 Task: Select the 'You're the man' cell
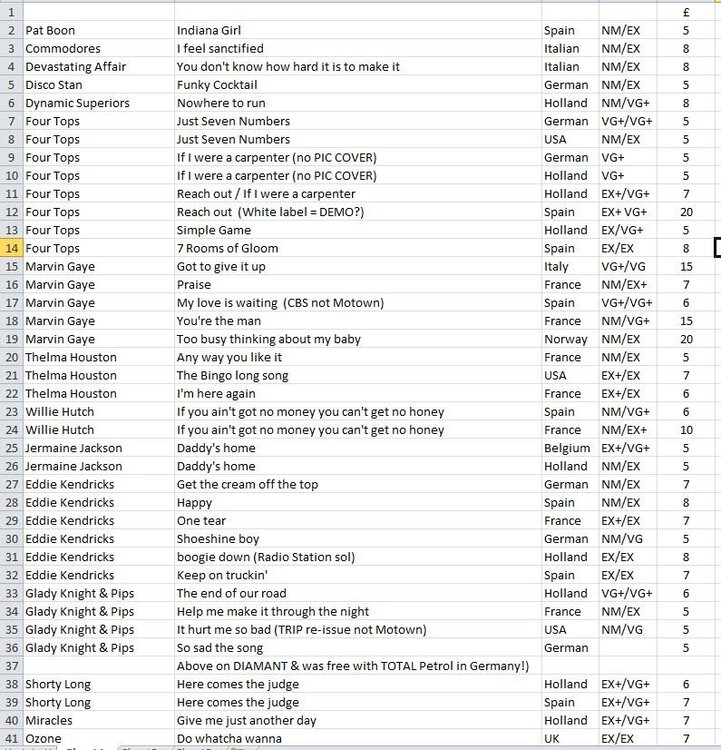pos(358,321)
